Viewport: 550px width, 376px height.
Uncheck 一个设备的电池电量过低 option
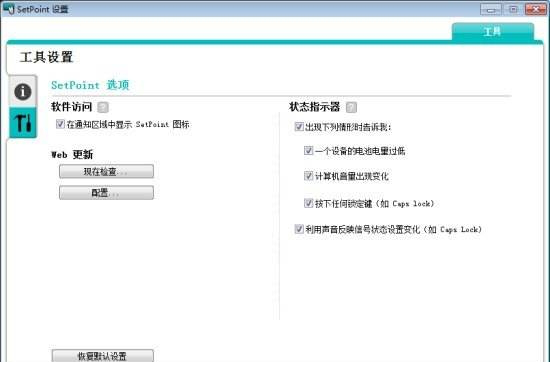pos(308,150)
